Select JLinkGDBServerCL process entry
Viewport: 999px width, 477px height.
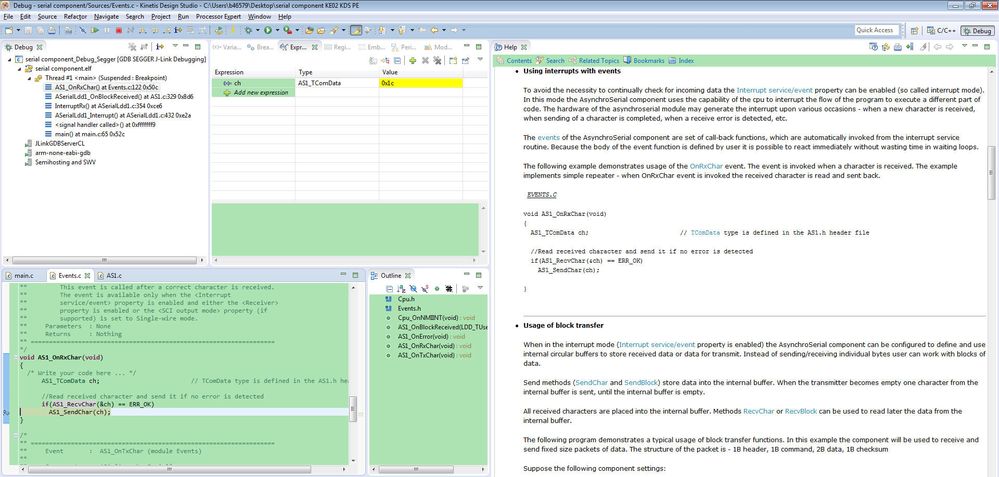(x=54, y=143)
